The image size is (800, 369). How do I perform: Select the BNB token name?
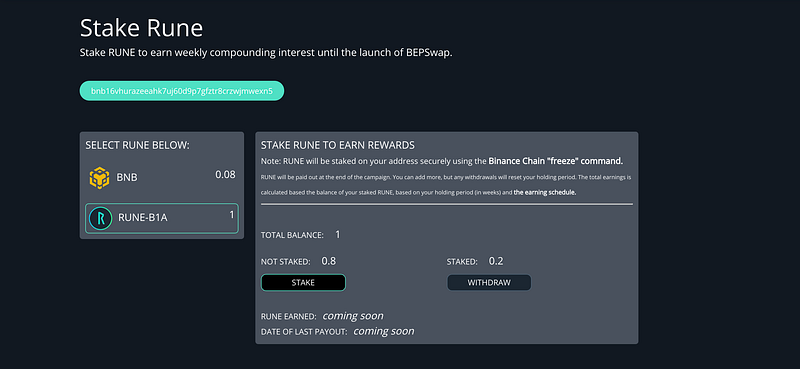click(x=127, y=178)
